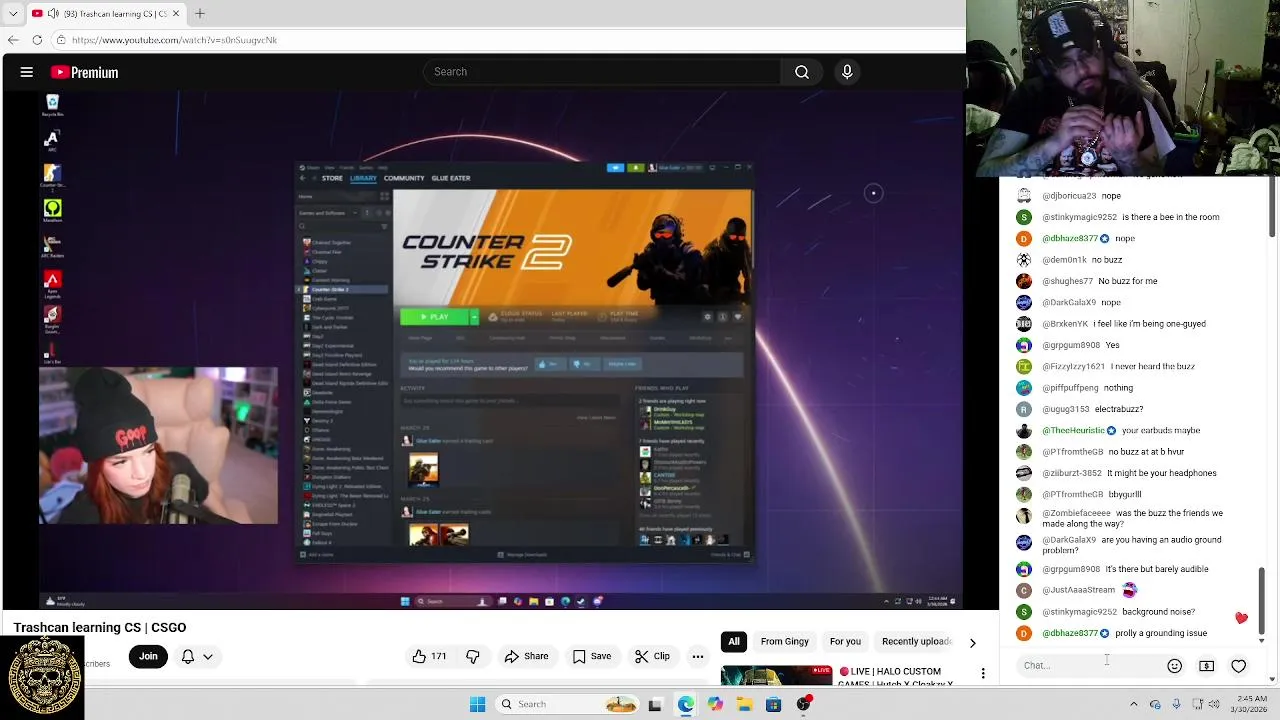Open the LIVE HALO CUSTOM GAMES title link
The width and height of the screenshot is (1280, 720).
pos(896,676)
